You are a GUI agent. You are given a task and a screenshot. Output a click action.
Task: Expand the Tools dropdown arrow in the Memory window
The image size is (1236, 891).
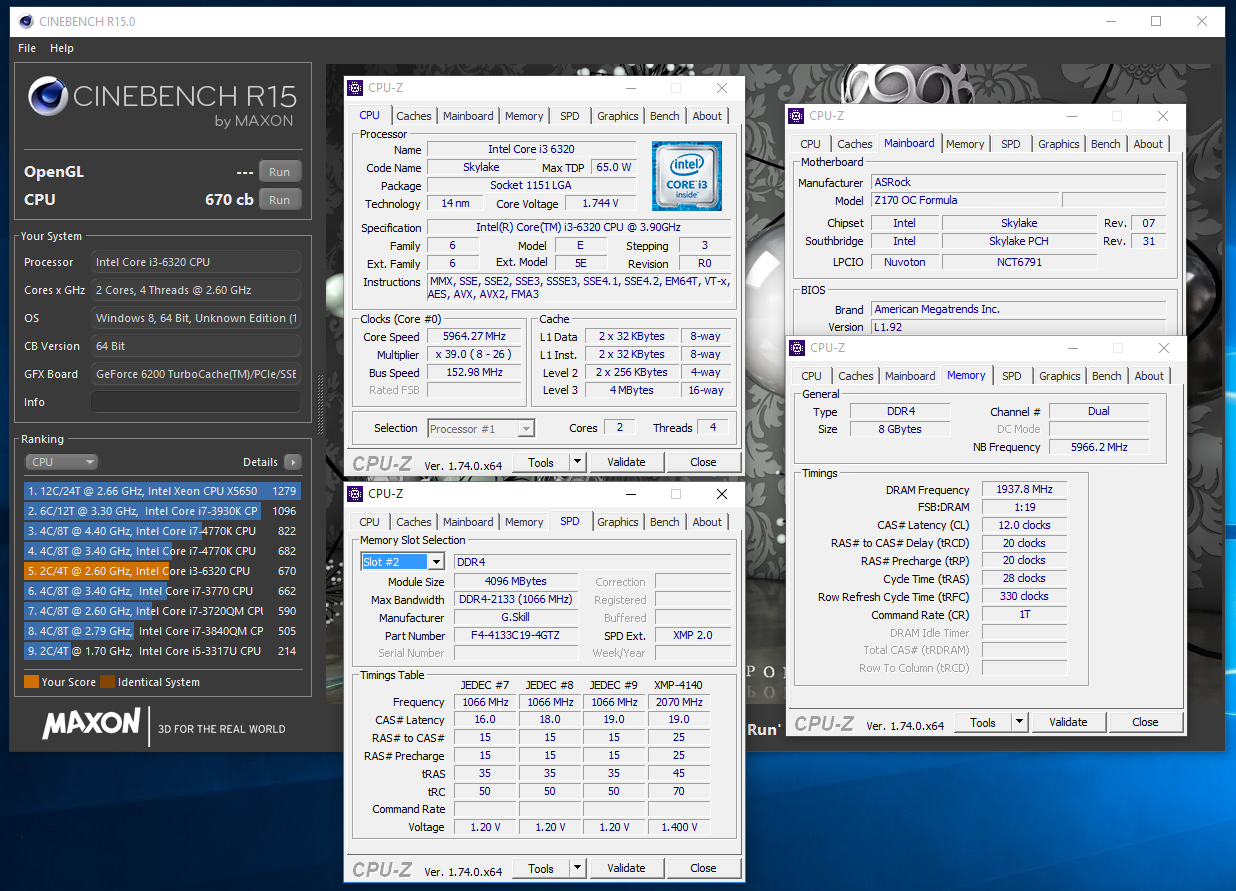[x=1019, y=722]
